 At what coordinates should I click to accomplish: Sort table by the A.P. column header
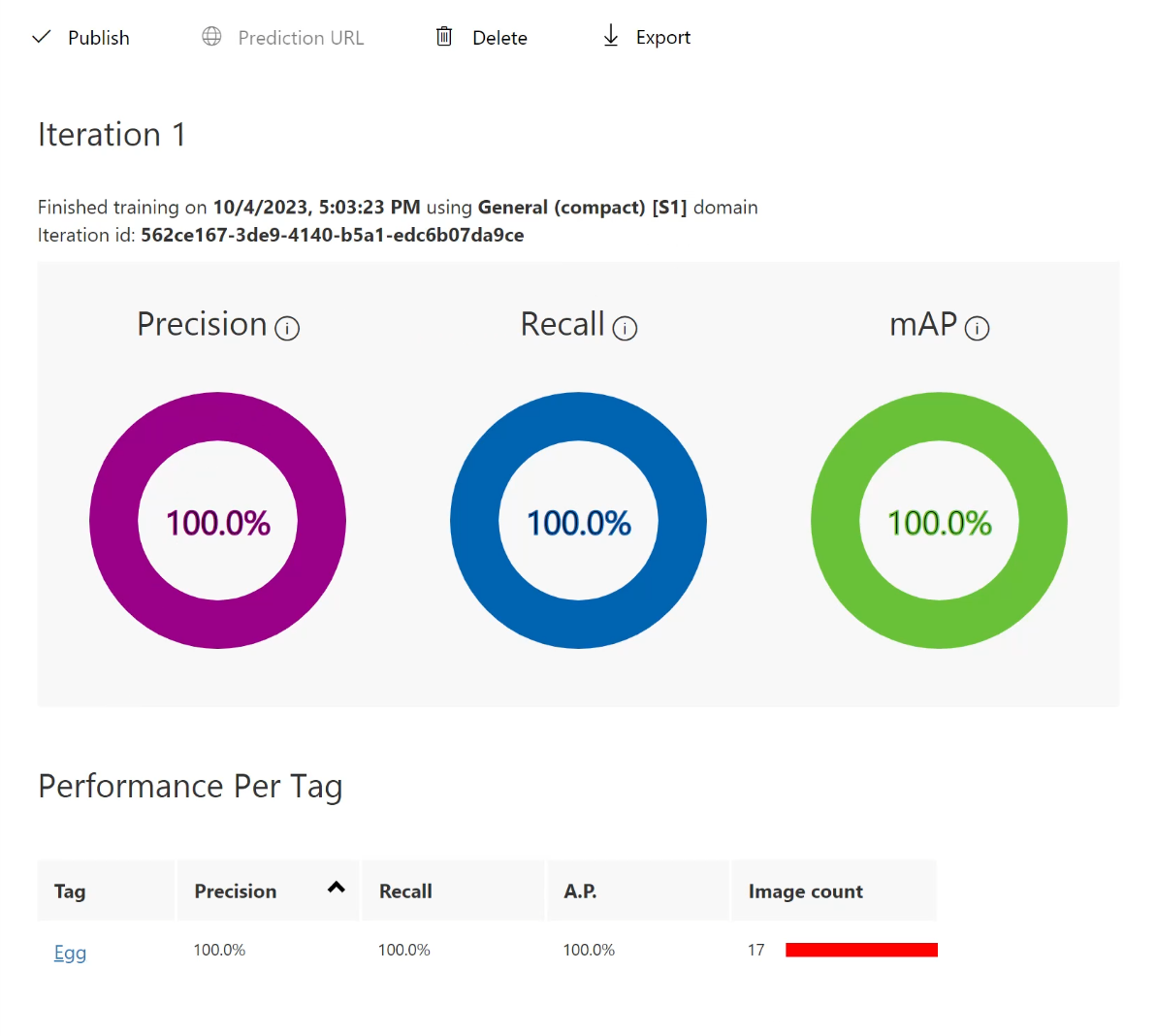pos(580,891)
